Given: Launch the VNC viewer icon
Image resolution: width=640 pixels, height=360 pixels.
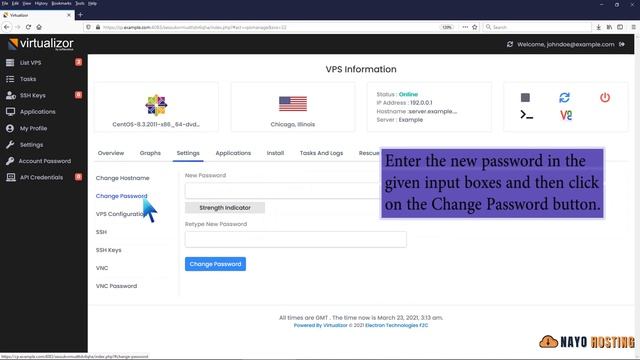Looking at the screenshot, I should point(566,115).
